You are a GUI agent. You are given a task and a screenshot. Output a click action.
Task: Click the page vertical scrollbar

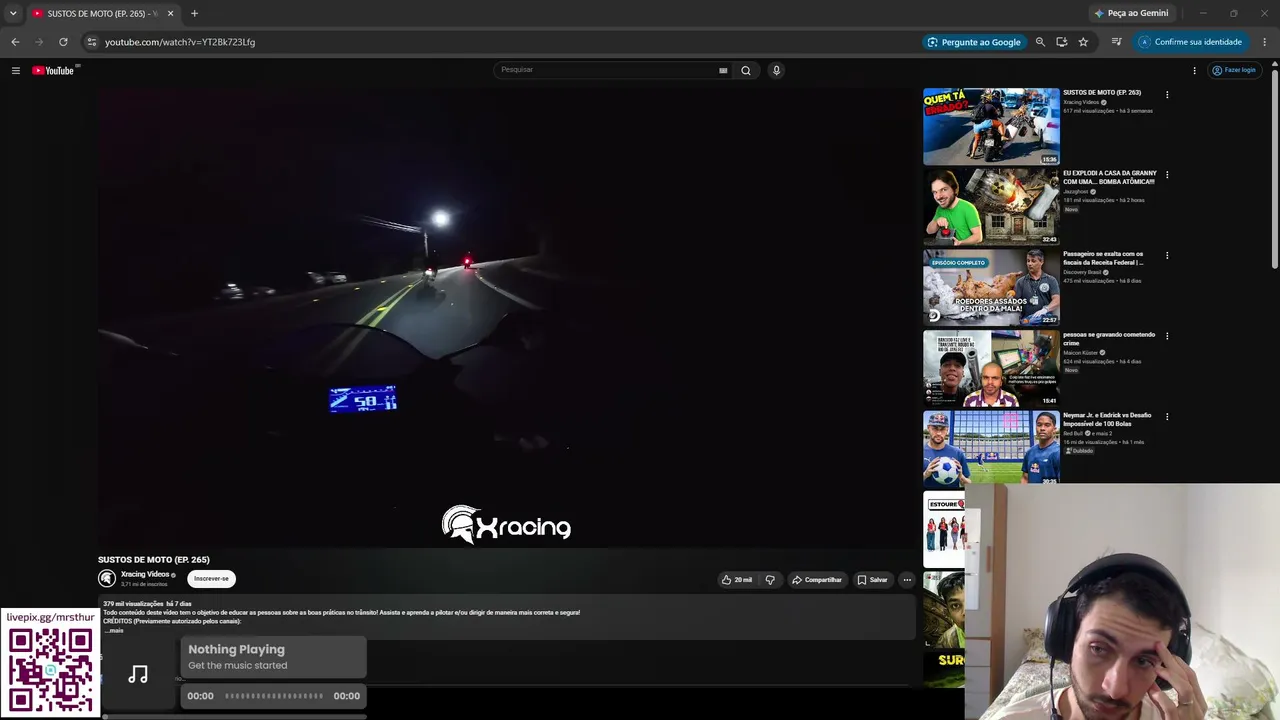[x=1275, y=170]
